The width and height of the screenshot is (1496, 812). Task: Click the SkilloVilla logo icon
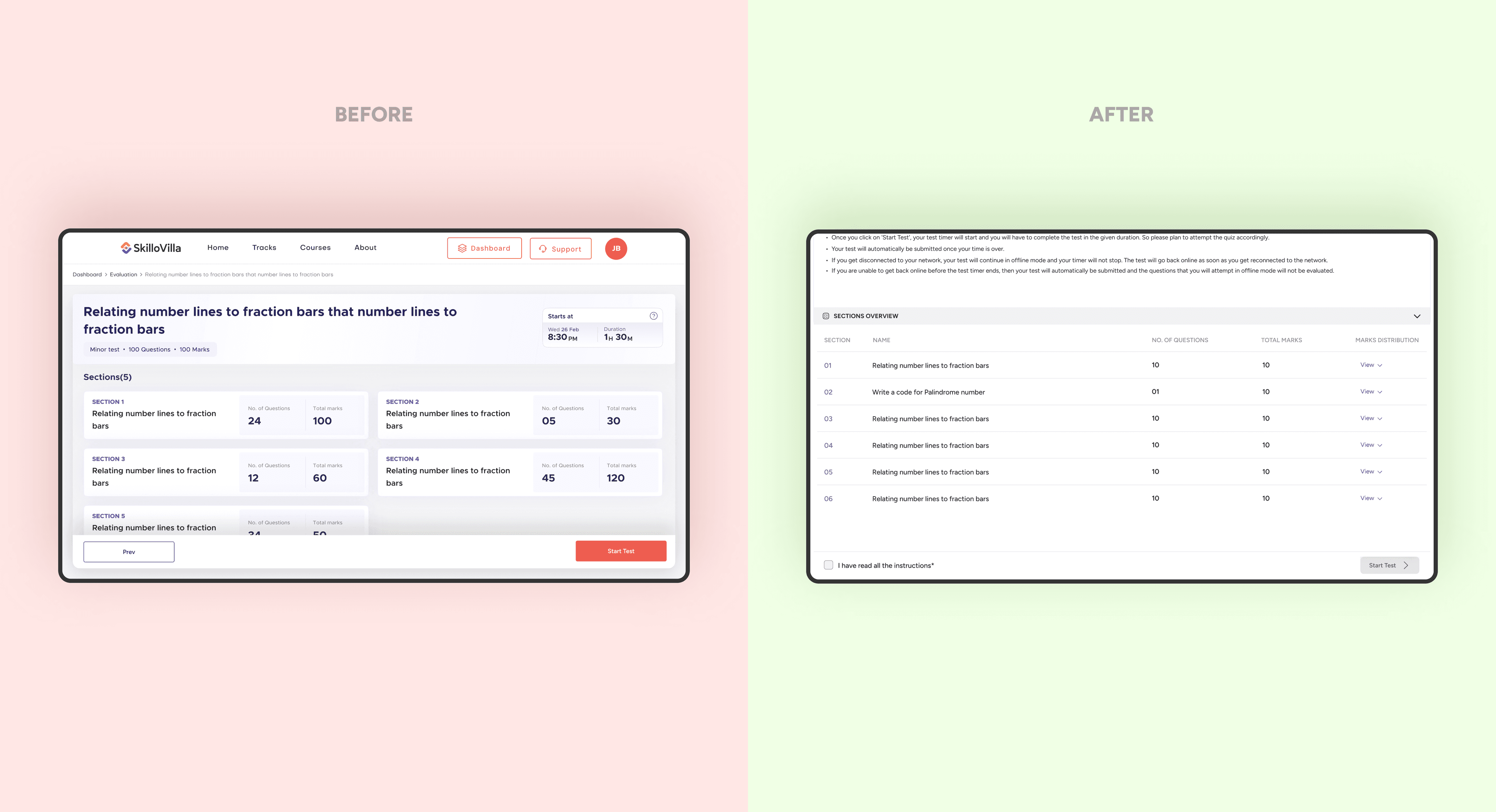125,248
